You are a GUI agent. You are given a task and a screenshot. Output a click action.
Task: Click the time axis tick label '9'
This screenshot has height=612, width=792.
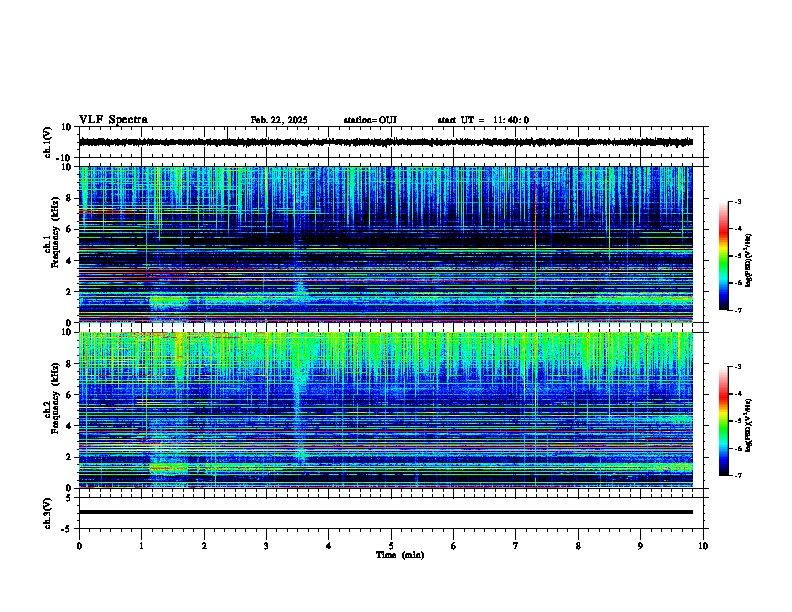(640, 546)
